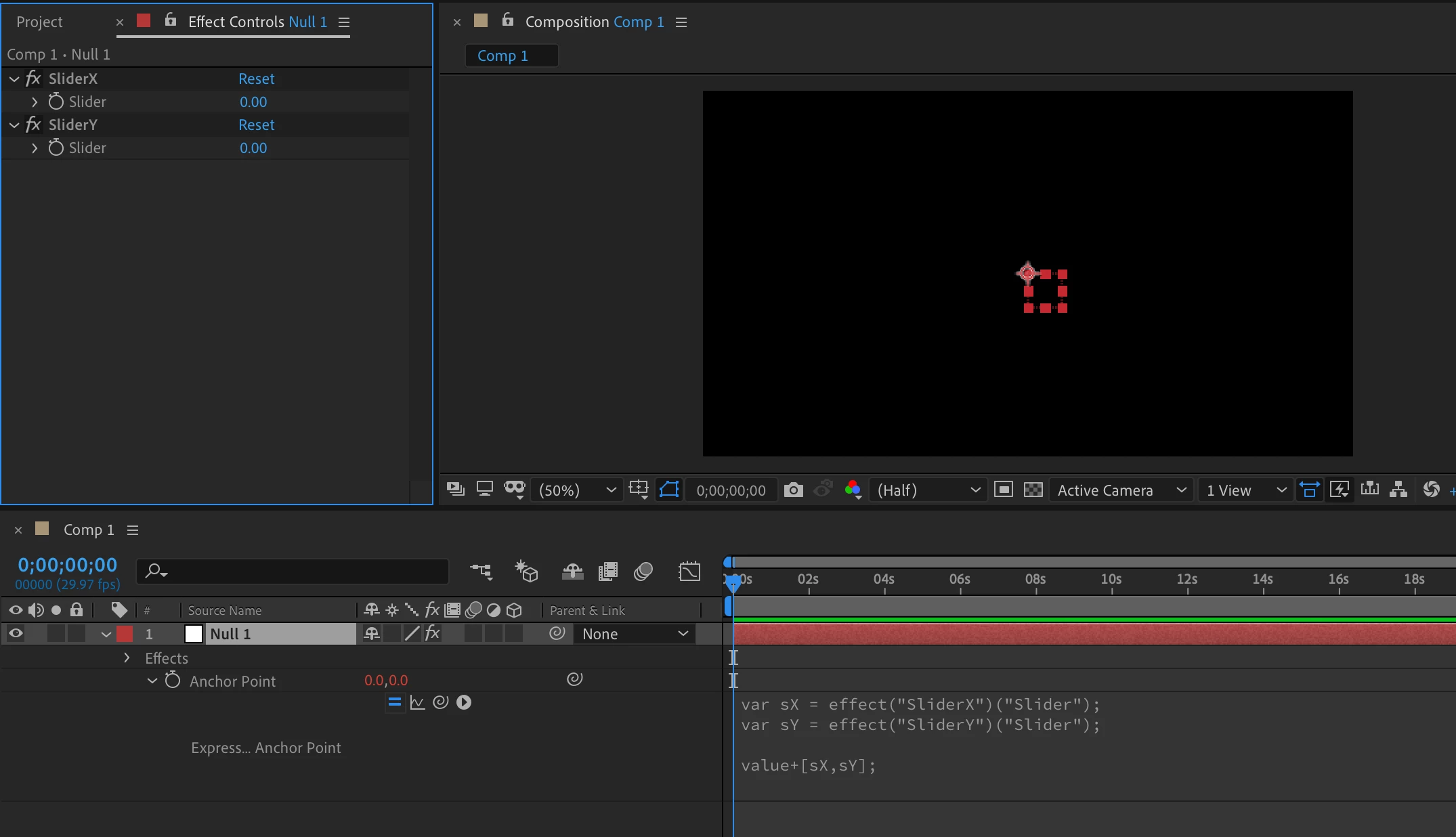
Task: Open the expression language menu arrow
Action: [x=464, y=702]
